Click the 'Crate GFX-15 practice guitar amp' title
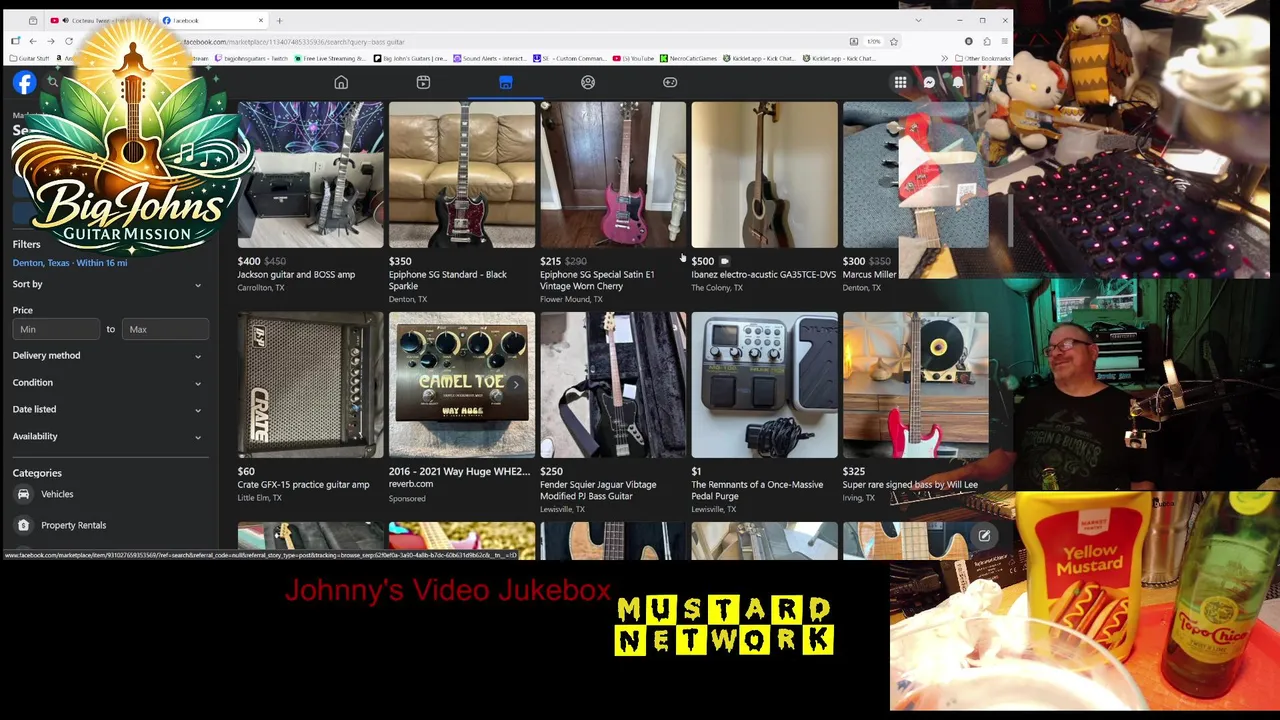The width and height of the screenshot is (1280, 720). pos(303,485)
